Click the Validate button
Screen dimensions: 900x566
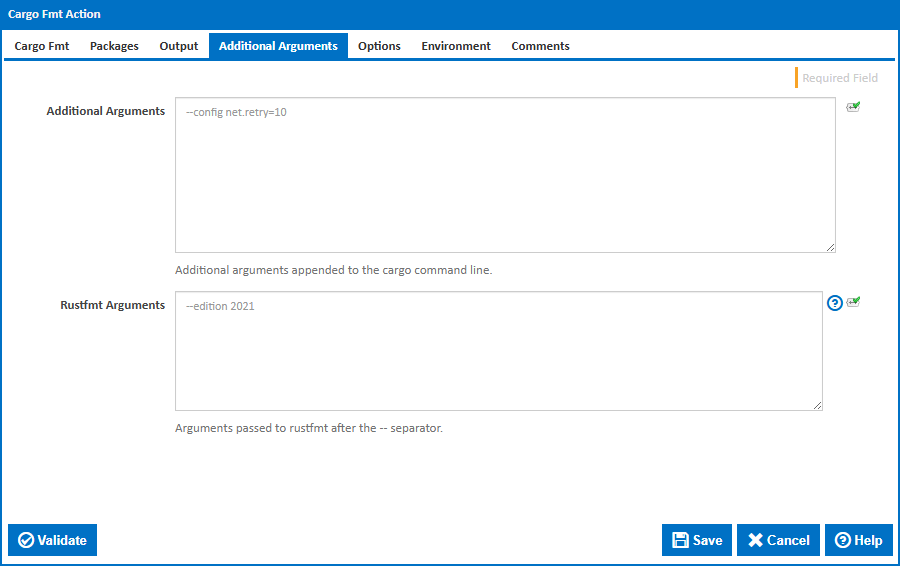(52, 540)
